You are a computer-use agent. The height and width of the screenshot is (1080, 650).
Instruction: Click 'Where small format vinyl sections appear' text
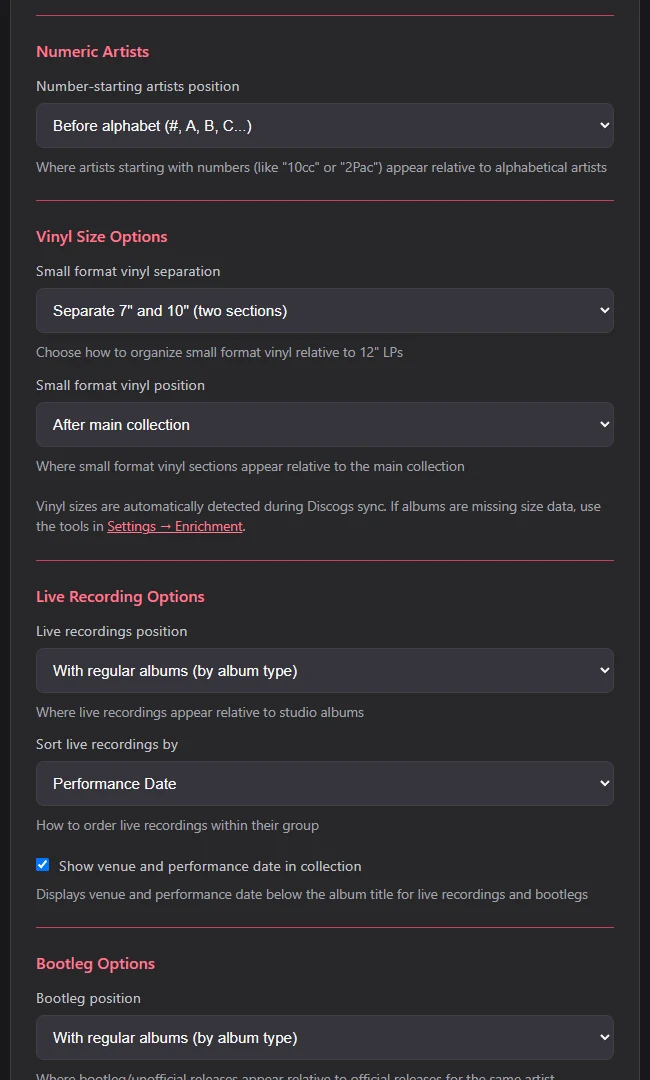pyautogui.click(x=250, y=466)
